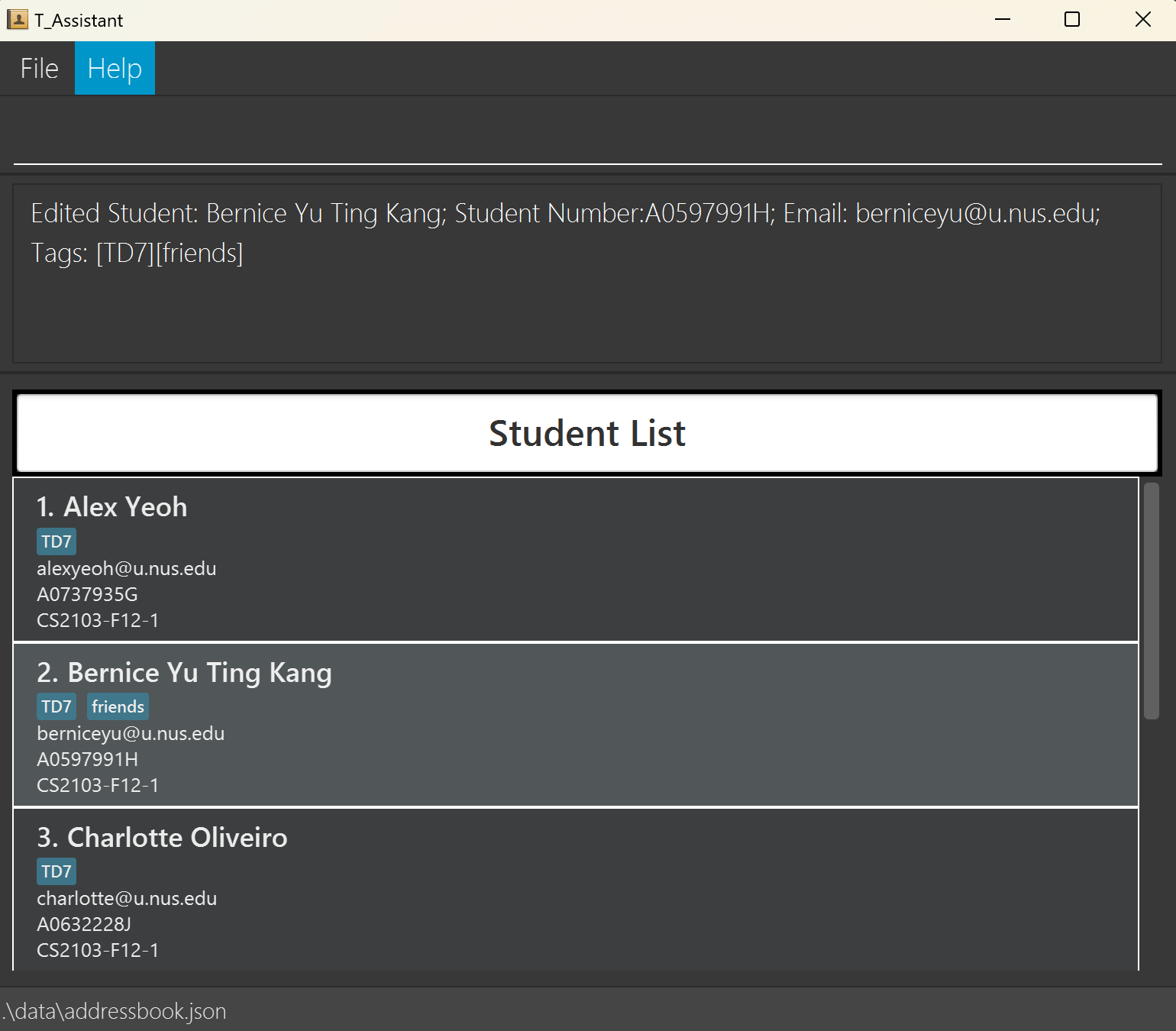Open the Help menu

(x=115, y=69)
